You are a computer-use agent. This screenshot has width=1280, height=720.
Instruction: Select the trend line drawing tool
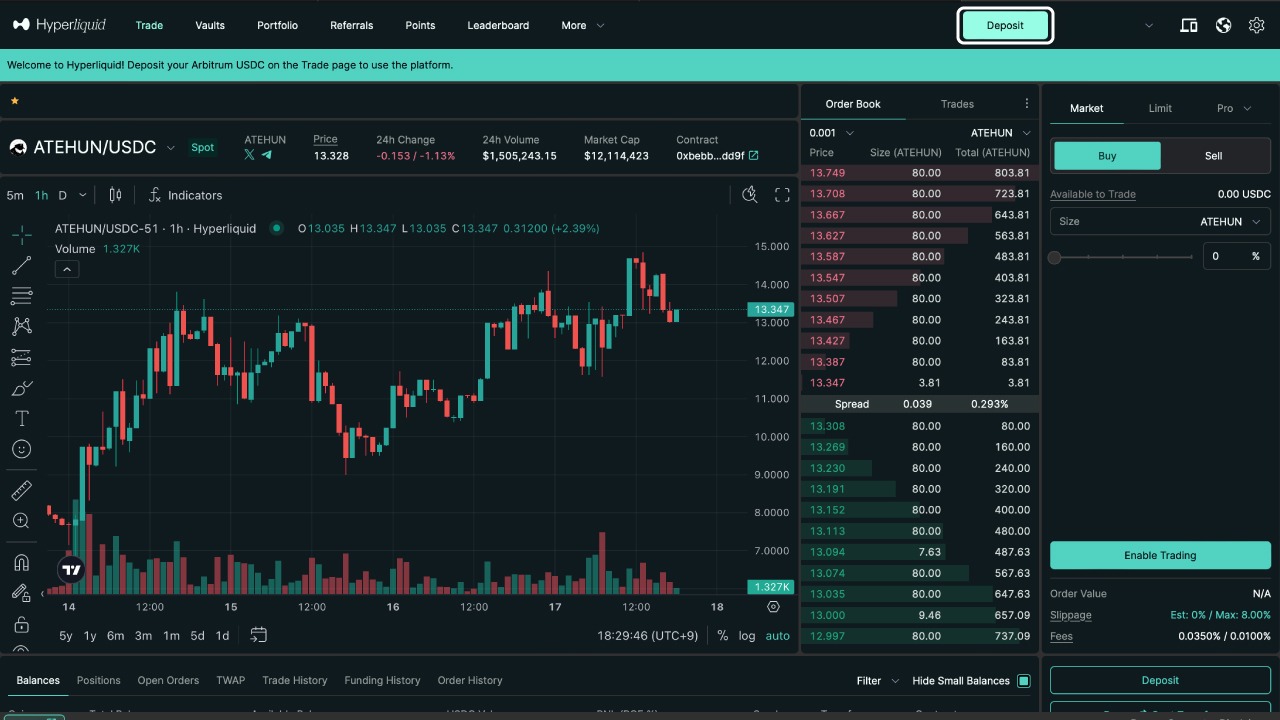point(21,265)
